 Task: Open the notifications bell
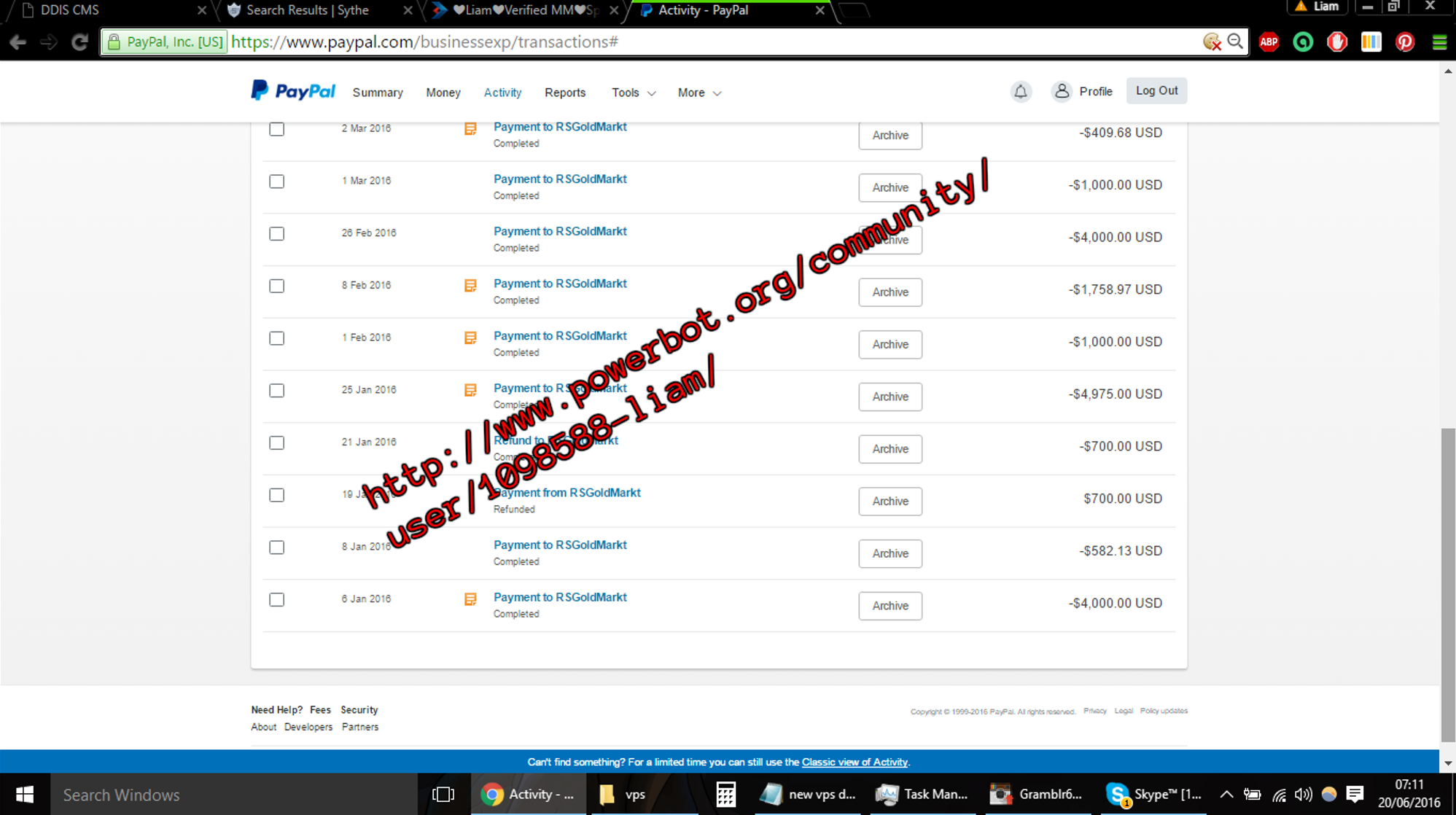tap(1021, 91)
